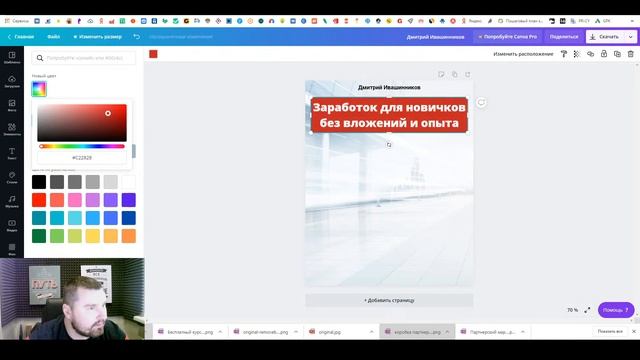Click the Добавить страницу button
This screenshot has width=640, height=360.
click(389, 300)
